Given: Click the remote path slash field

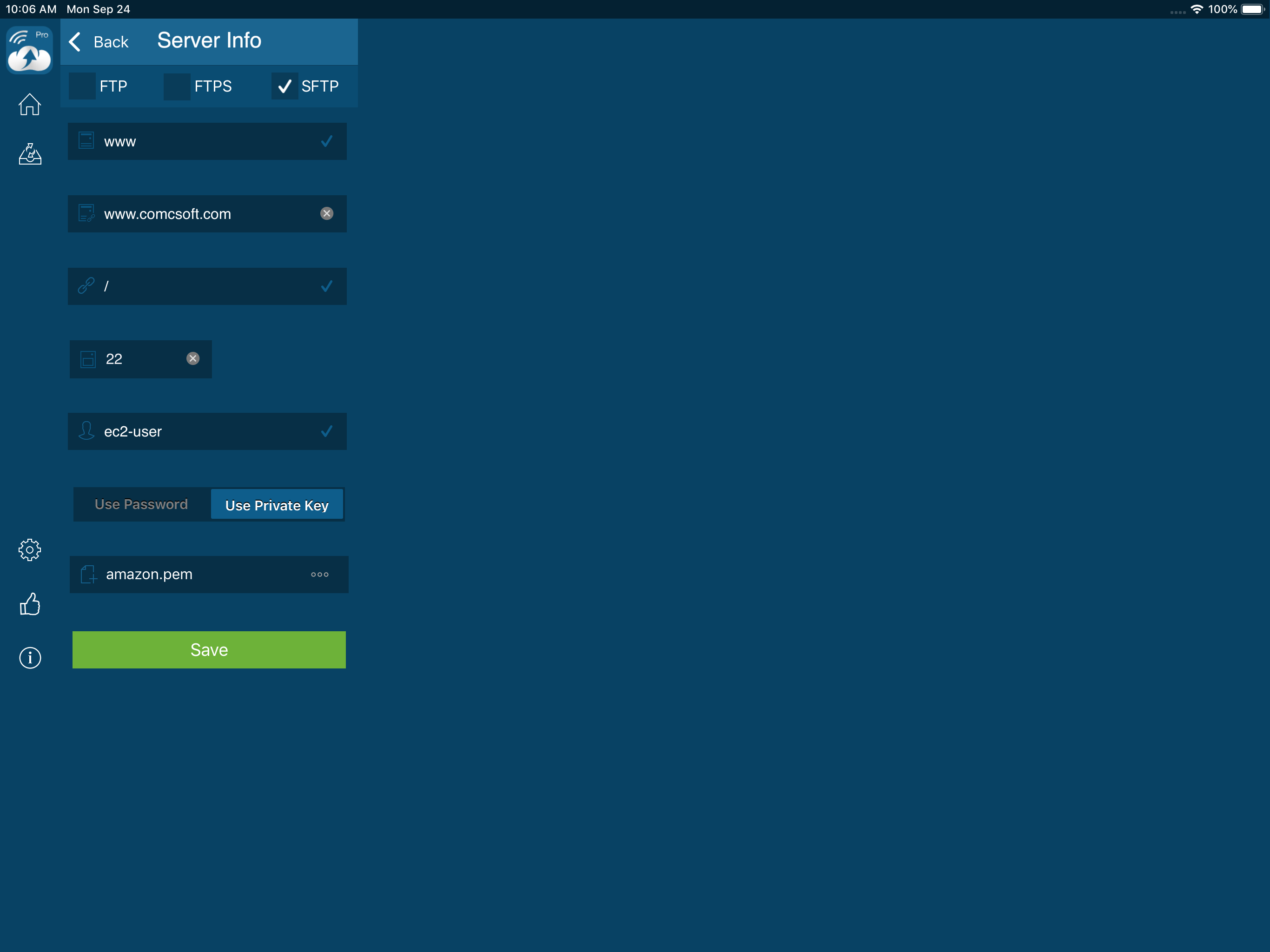Looking at the screenshot, I should 207,286.
